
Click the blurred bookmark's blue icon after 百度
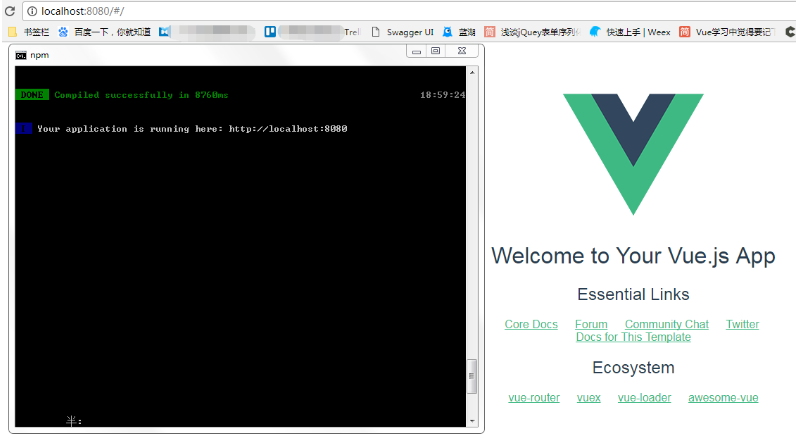click(x=164, y=32)
